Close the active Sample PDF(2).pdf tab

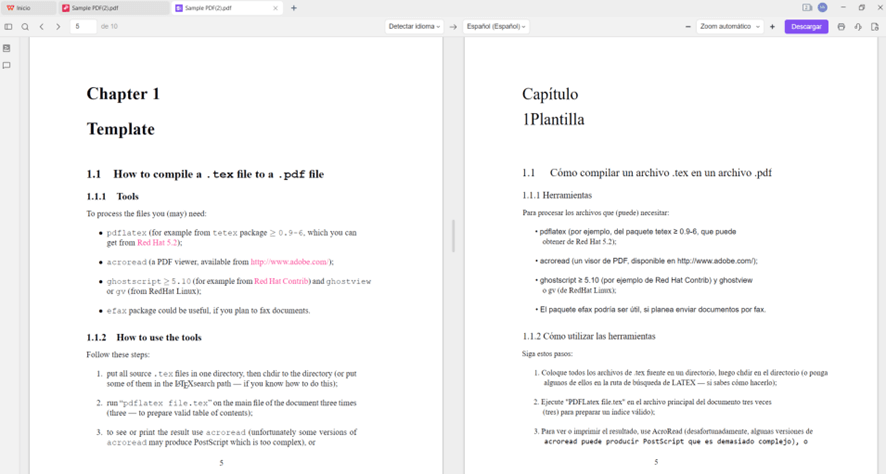275,8
